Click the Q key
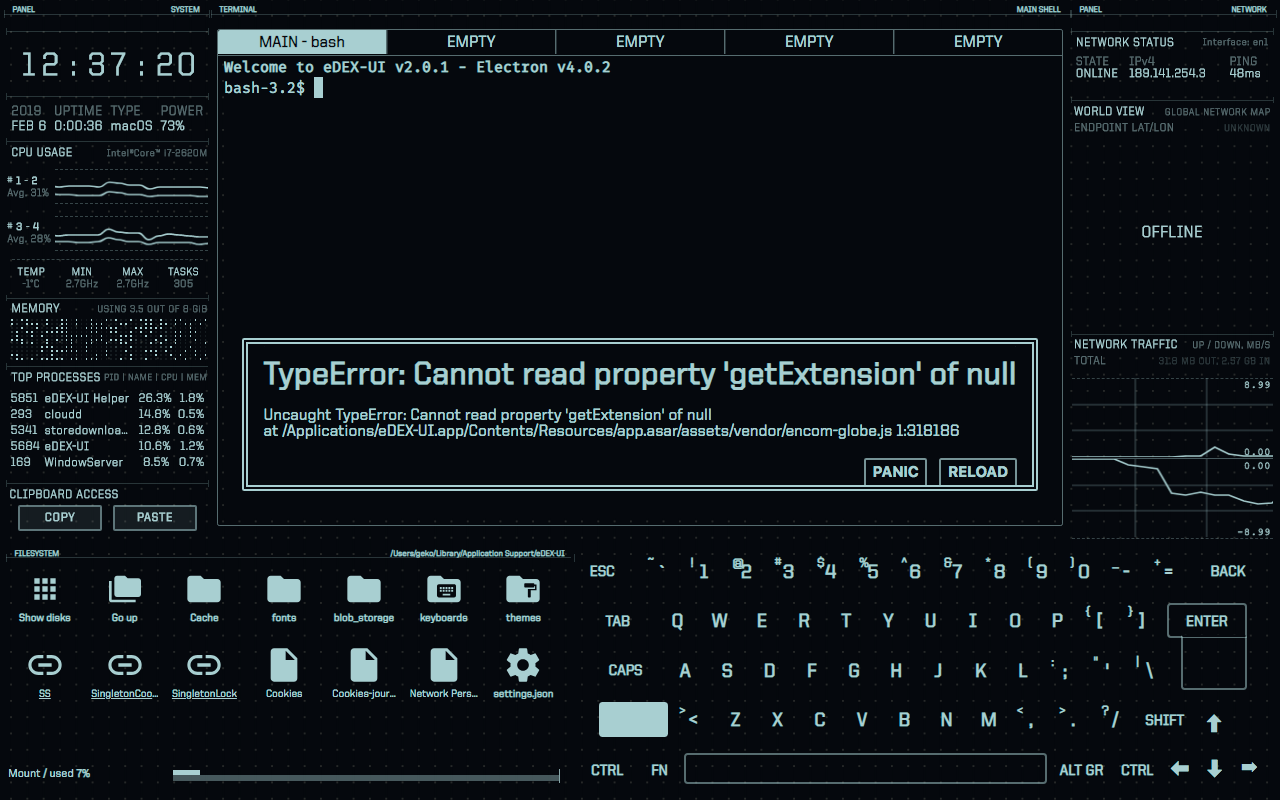Image resolution: width=1280 pixels, height=800 pixels. [x=677, y=621]
